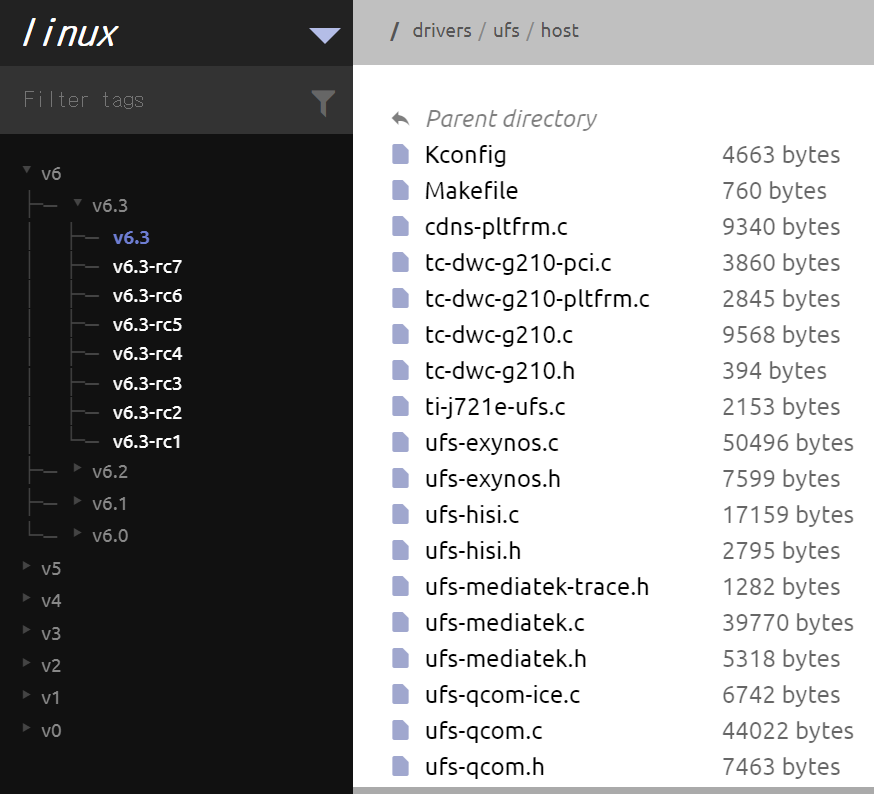The height and width of the screenshot is (794, 874).
Task: Select tag v6.3-rc3
Action: pyautogui.click(x=147, y=384)
